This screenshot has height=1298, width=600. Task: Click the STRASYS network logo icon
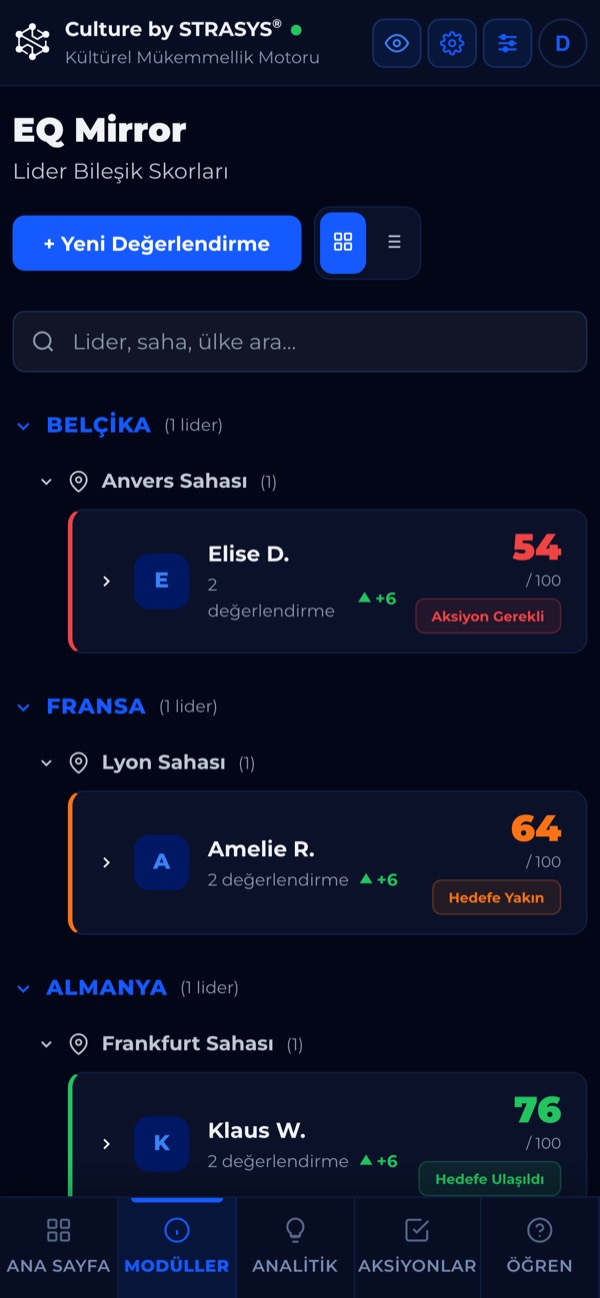coord(32,42)
